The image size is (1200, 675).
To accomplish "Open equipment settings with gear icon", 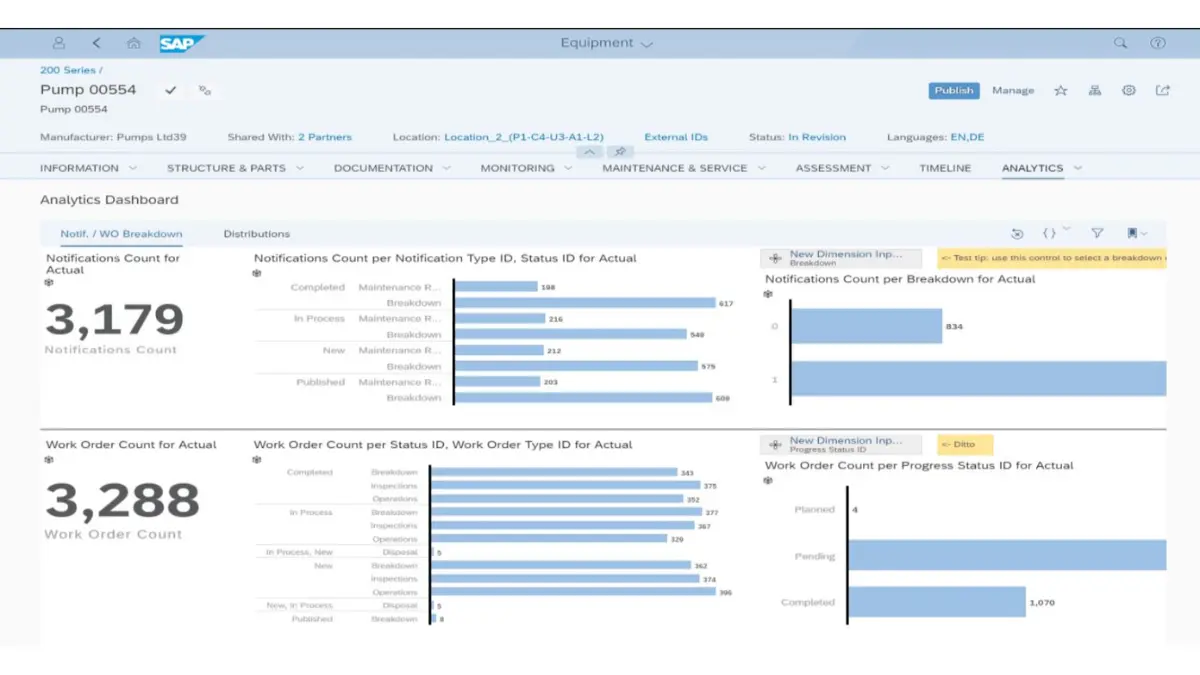I will click(x=1128, y=90).
